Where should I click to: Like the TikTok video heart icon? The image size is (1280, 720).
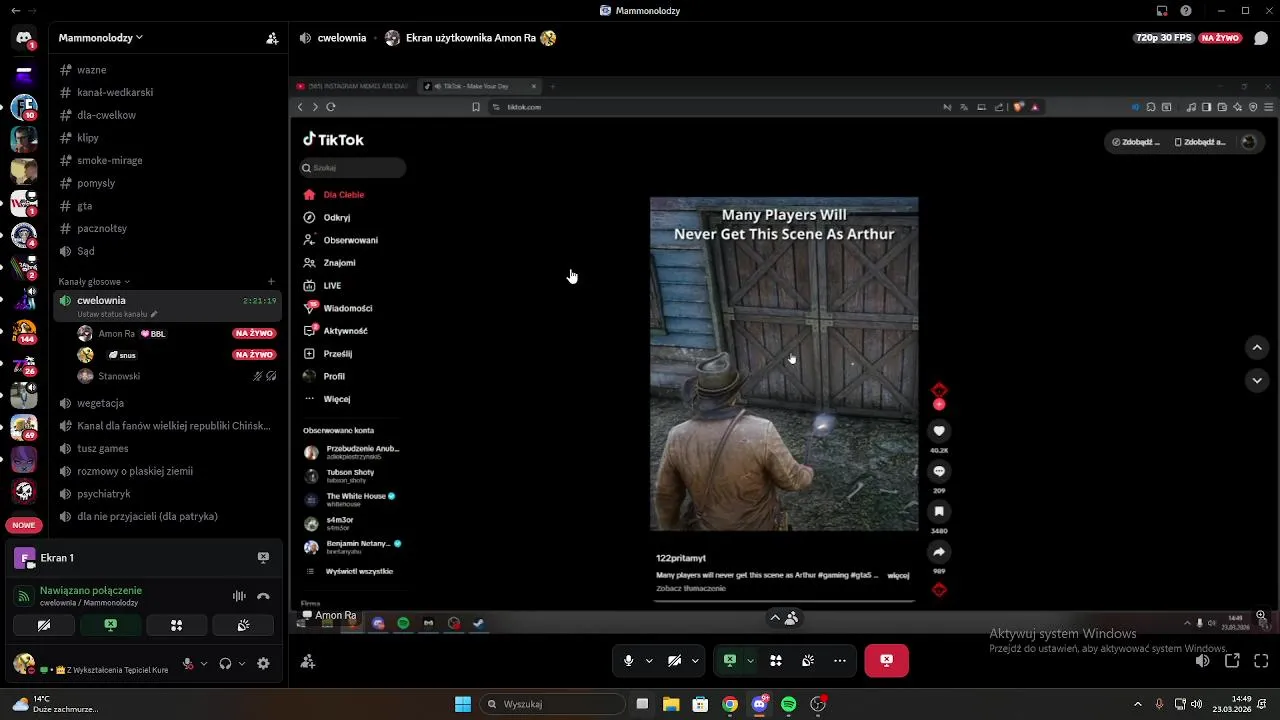click(x=939, y=431)
